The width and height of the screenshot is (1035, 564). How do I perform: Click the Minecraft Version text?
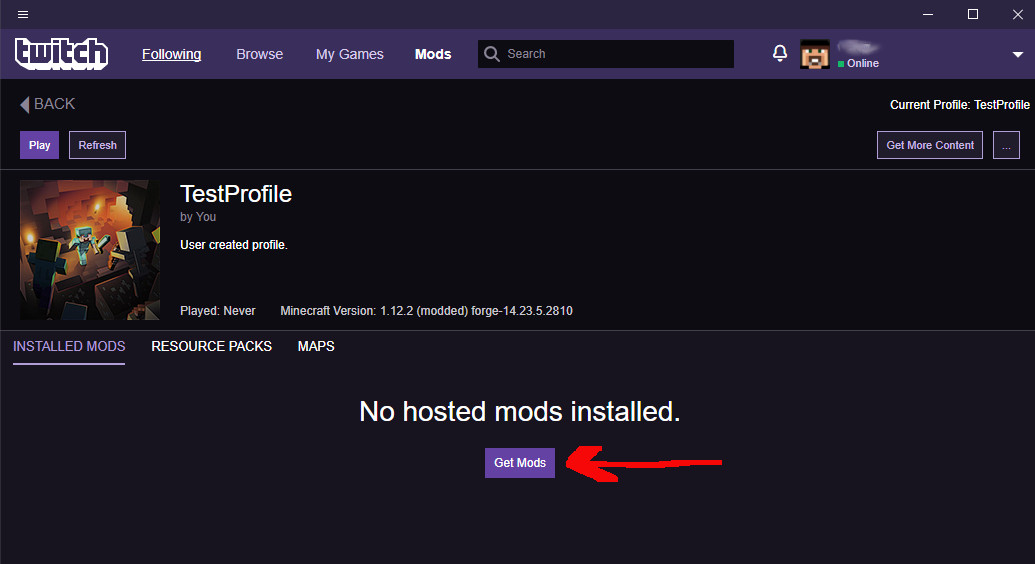click(426, 311)
